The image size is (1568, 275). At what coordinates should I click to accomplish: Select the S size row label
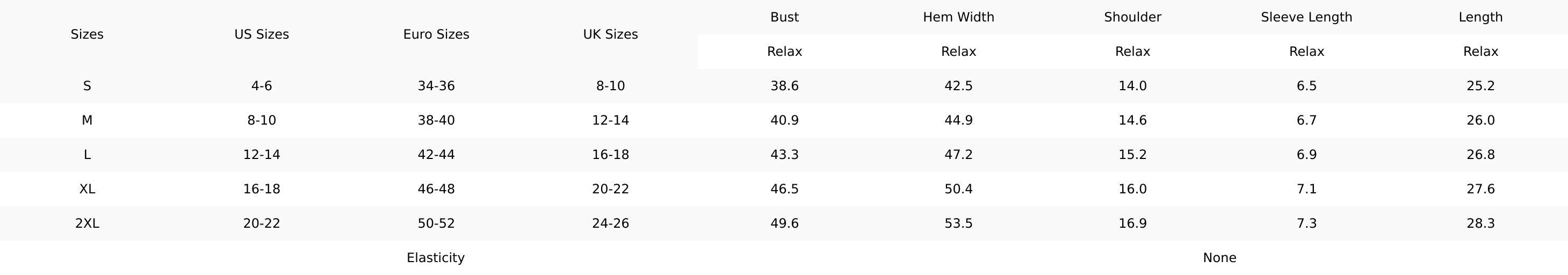pyautogui.click(x=87, y=86)
